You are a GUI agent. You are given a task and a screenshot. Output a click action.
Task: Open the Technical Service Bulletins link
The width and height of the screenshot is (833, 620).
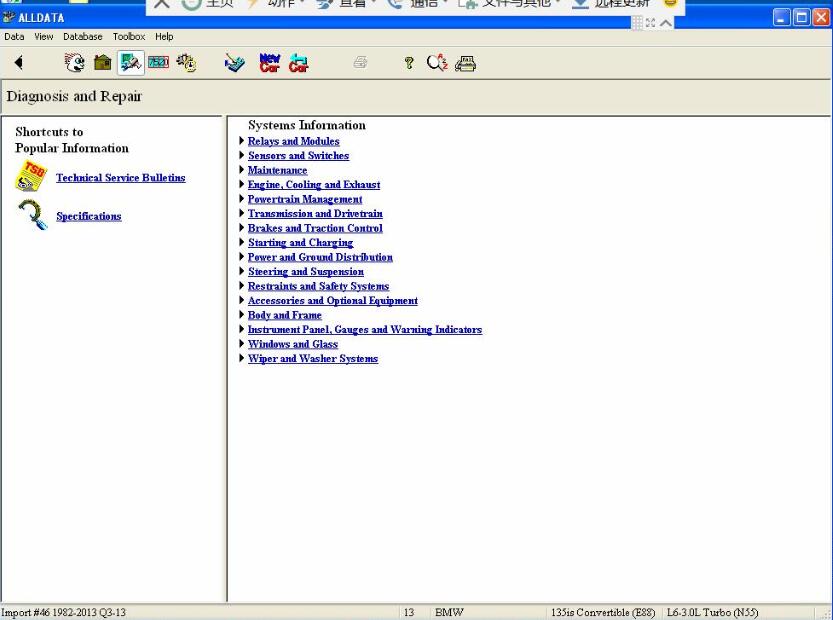pos(121,177)
